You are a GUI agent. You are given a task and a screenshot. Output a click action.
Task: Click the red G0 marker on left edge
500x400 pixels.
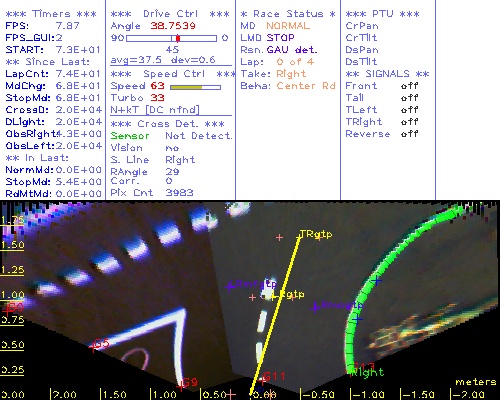7,310
